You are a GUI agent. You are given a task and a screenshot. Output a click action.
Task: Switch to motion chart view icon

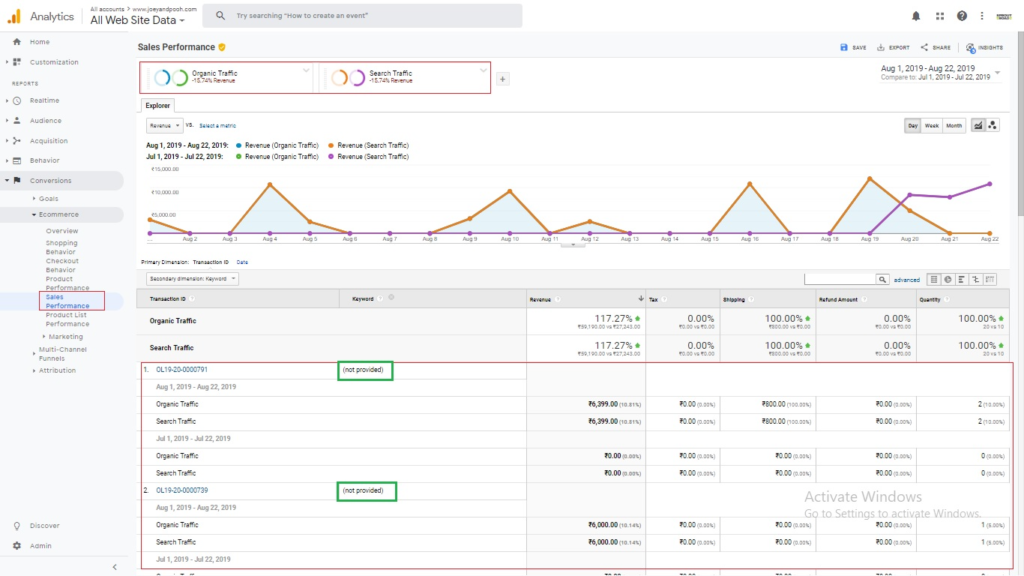coord(993,125)
